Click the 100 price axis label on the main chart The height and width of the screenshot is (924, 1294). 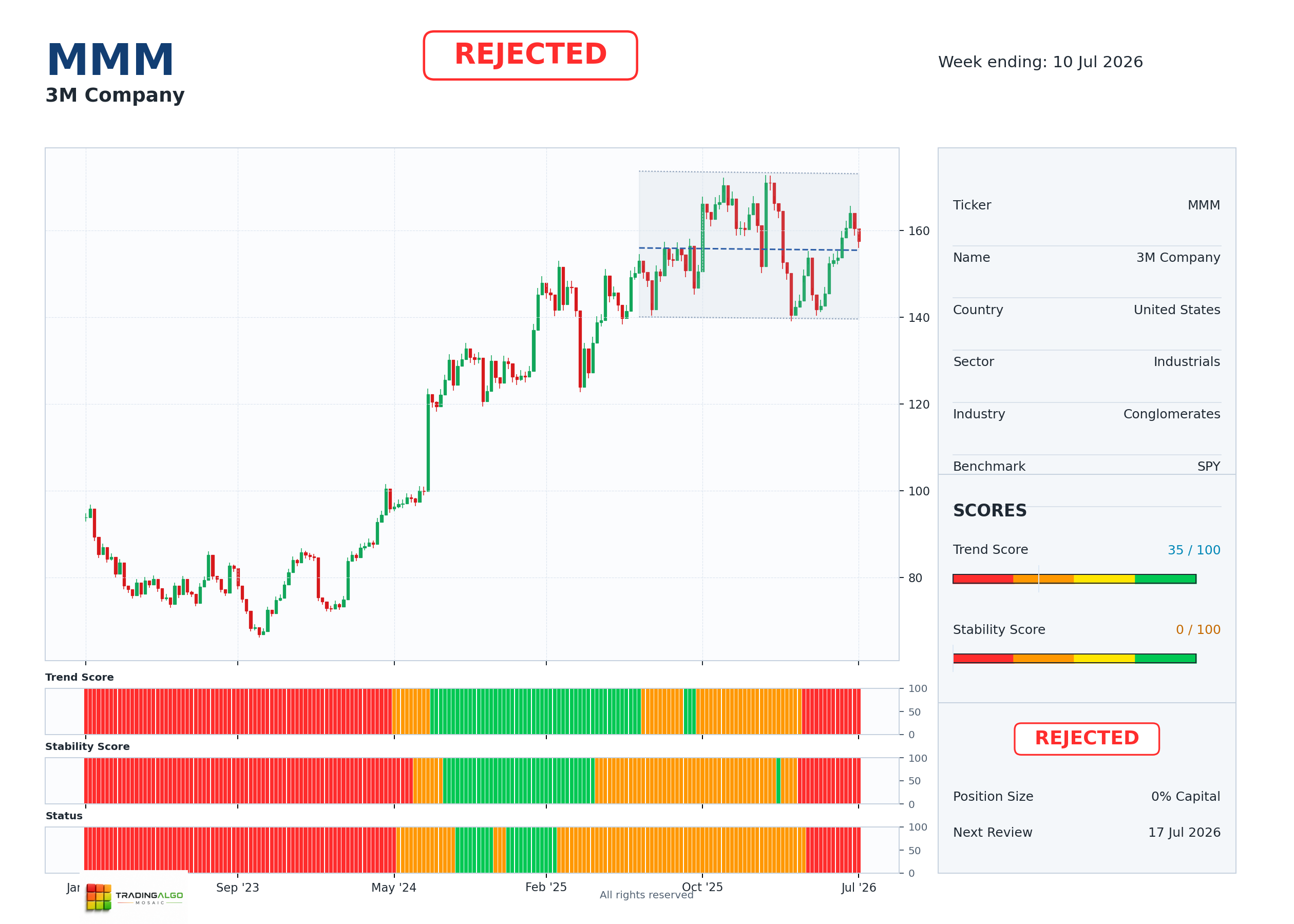click(919, 491)
